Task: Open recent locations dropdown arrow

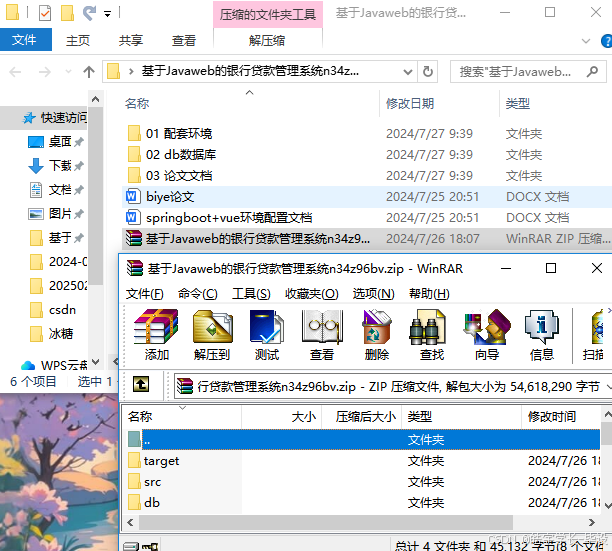Action: coord(68,71)
